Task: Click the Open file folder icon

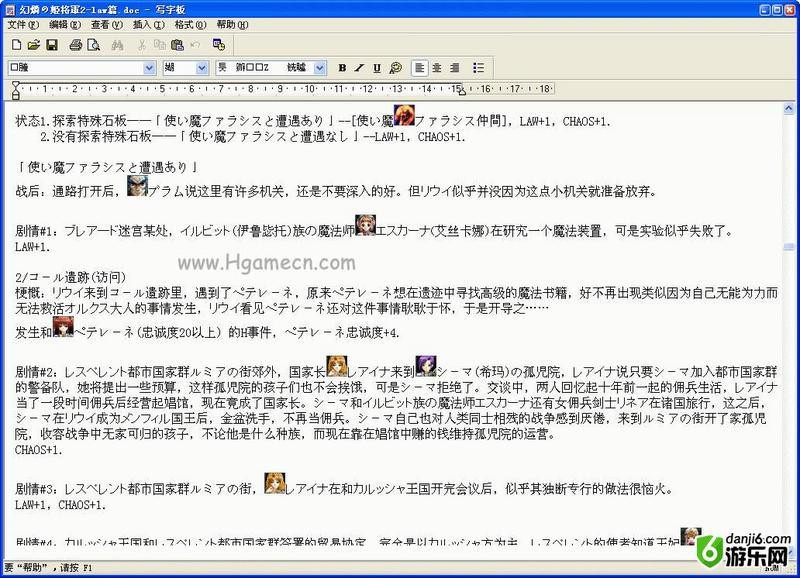Action: 34,45
